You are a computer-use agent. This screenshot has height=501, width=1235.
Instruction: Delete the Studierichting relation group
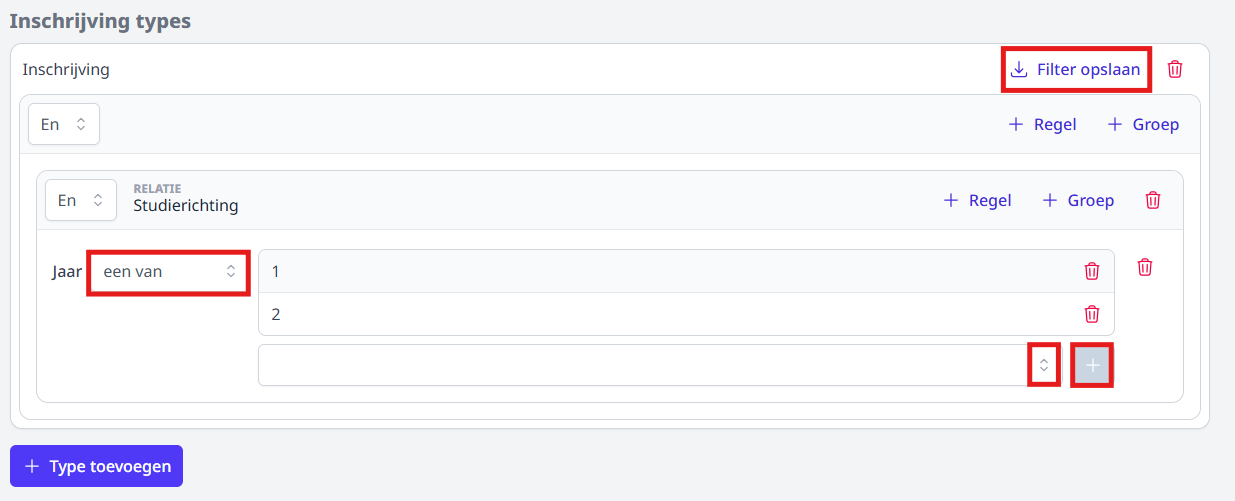click(1153, 200)
